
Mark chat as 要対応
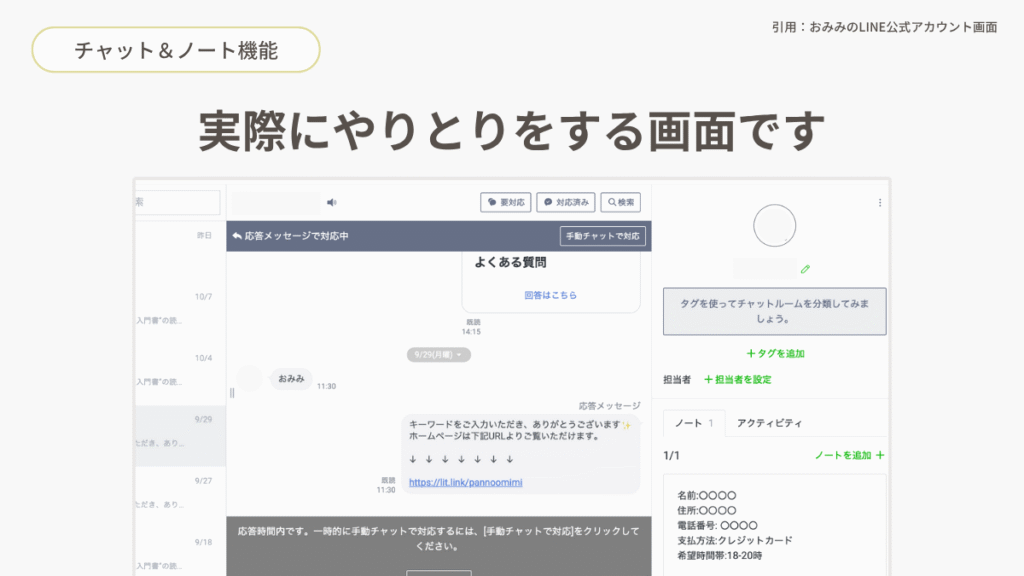click(x=505, y=202)
